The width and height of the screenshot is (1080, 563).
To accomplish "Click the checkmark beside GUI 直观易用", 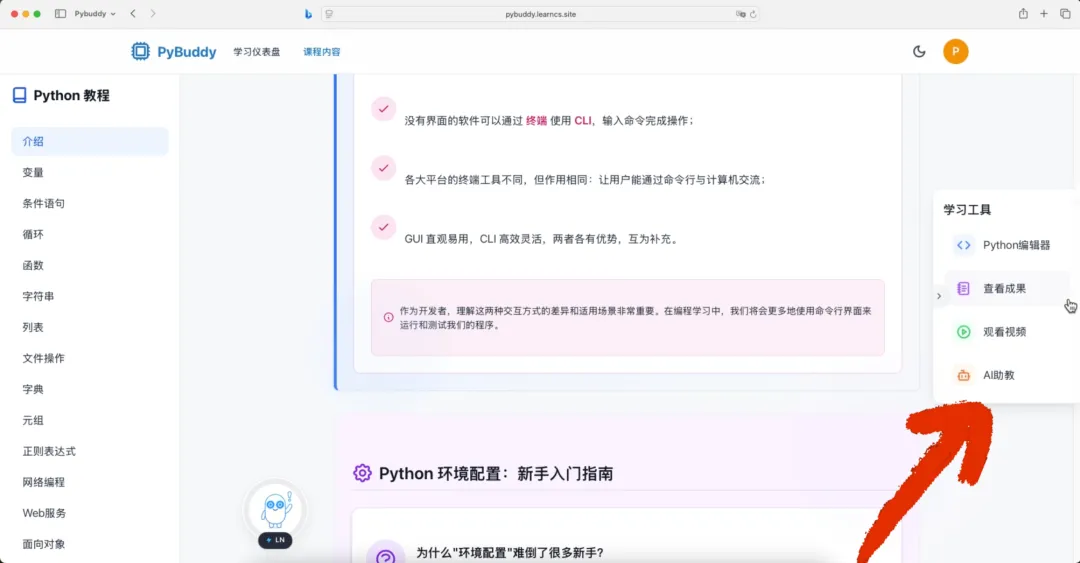I will [x=384, y=227].
